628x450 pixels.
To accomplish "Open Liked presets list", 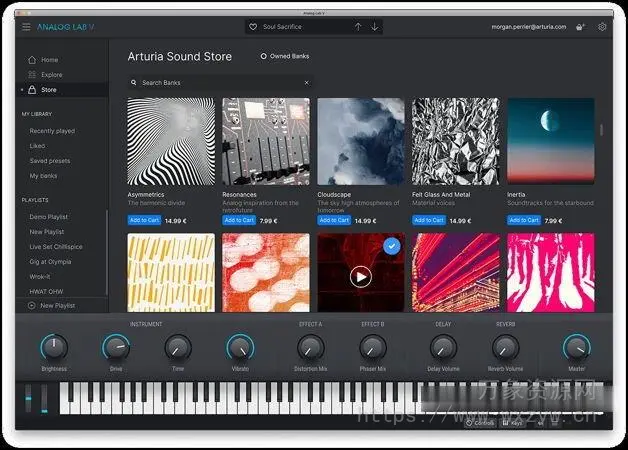I will coord(37,146).
